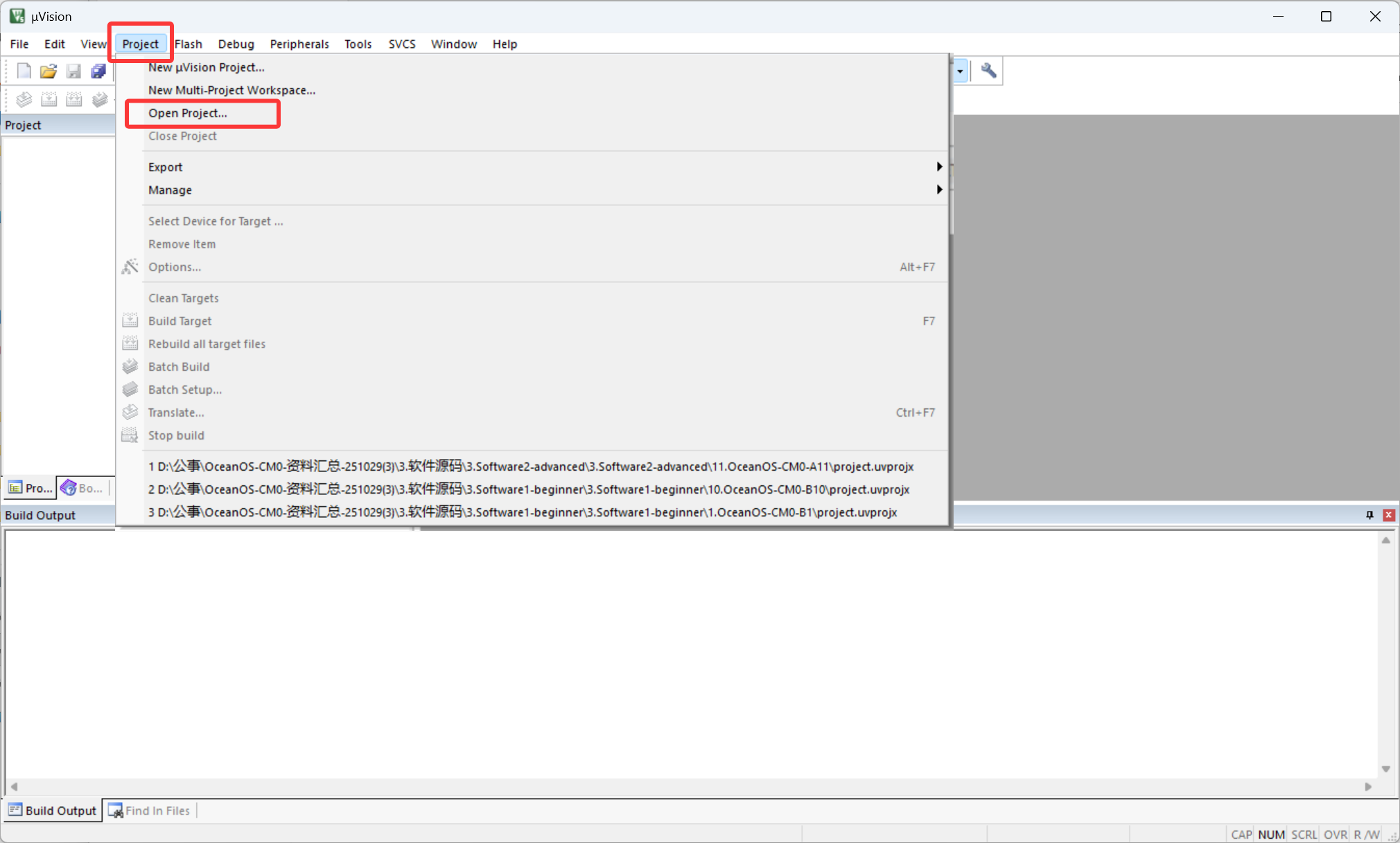This screenshot has height=843, width=1400.
Task: Switch to Find In Files tab
Action: tap(149, 810)
